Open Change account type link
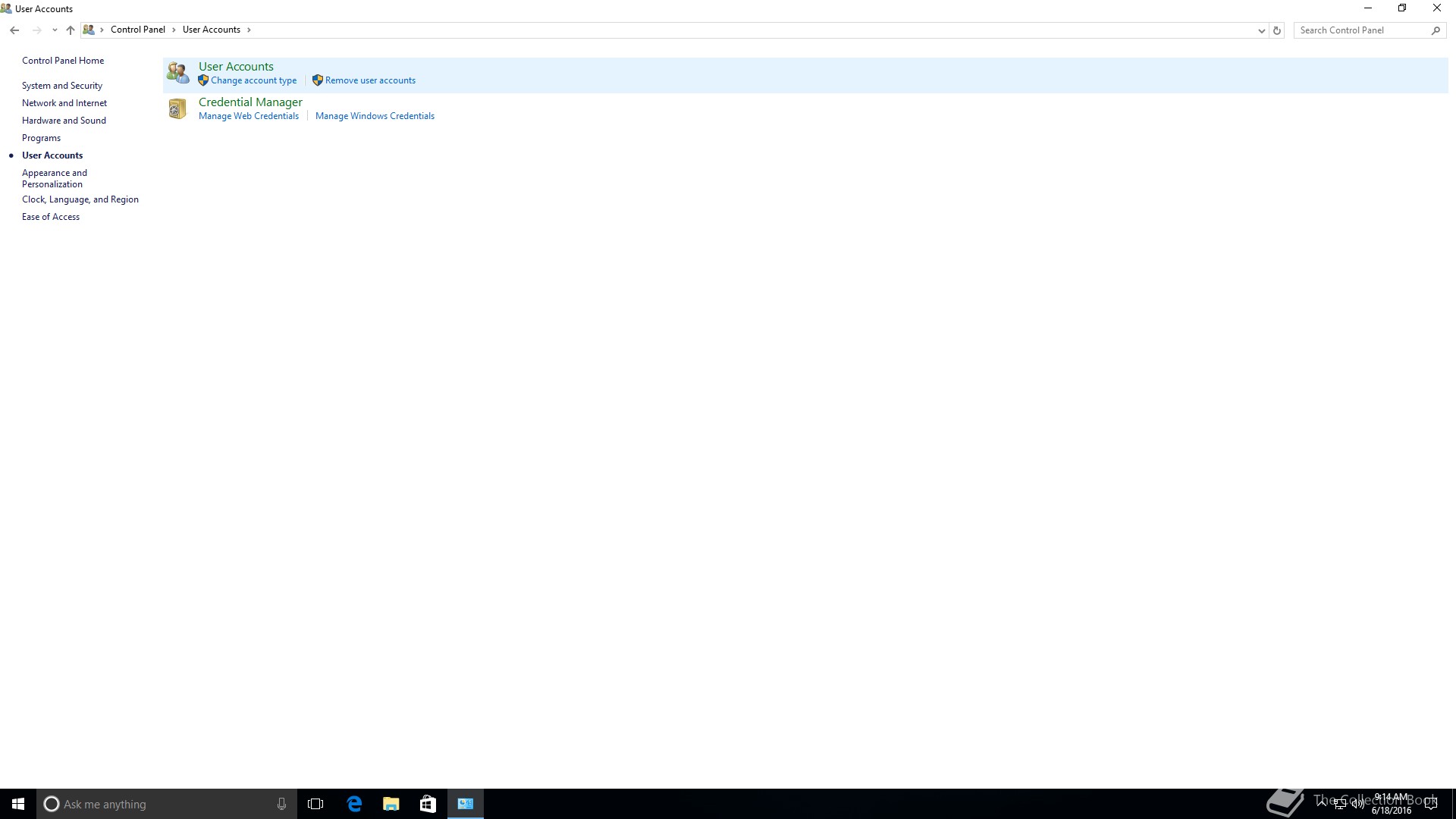 point(253,80)
